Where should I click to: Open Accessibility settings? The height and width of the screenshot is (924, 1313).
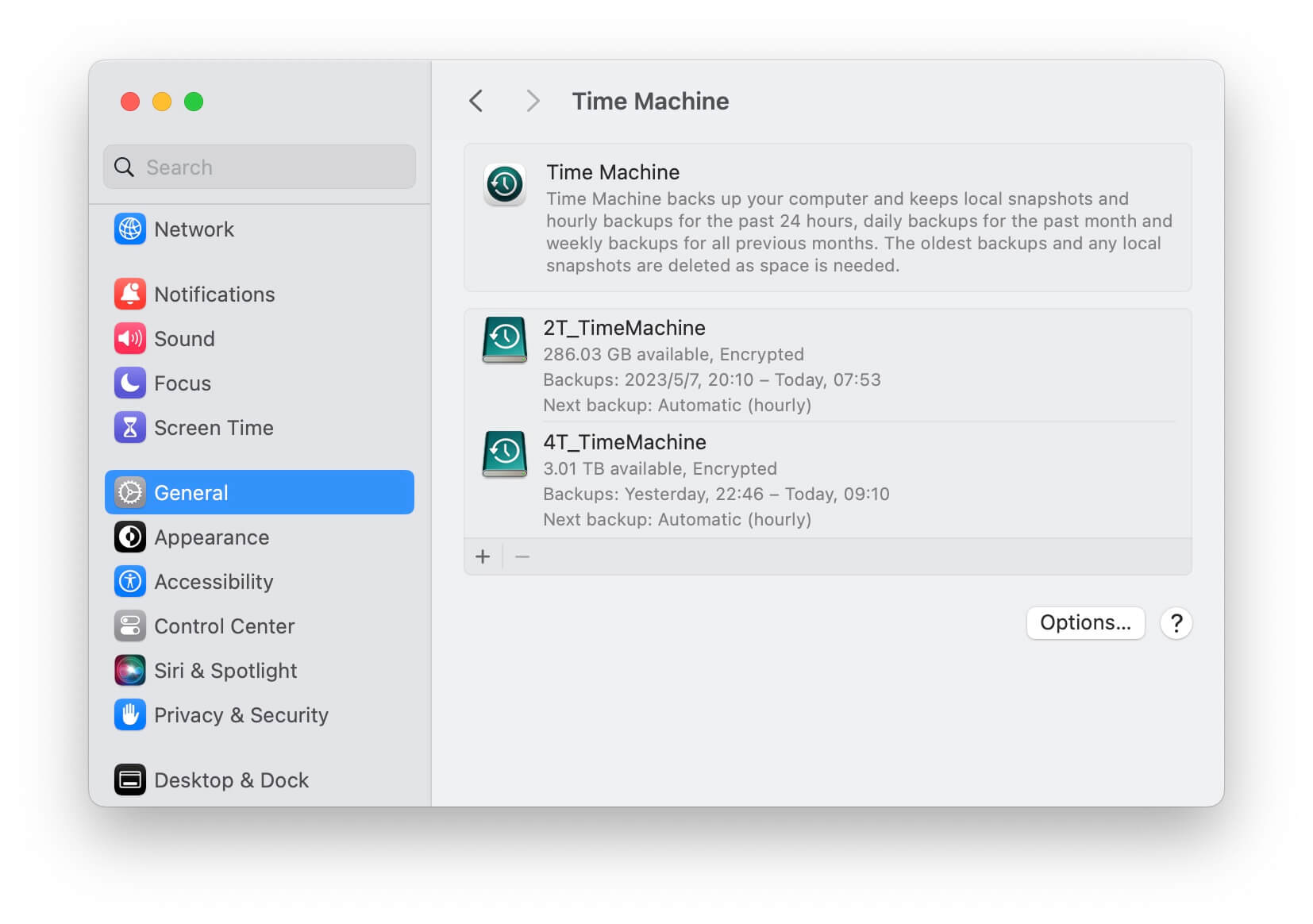tap(260, 582)
